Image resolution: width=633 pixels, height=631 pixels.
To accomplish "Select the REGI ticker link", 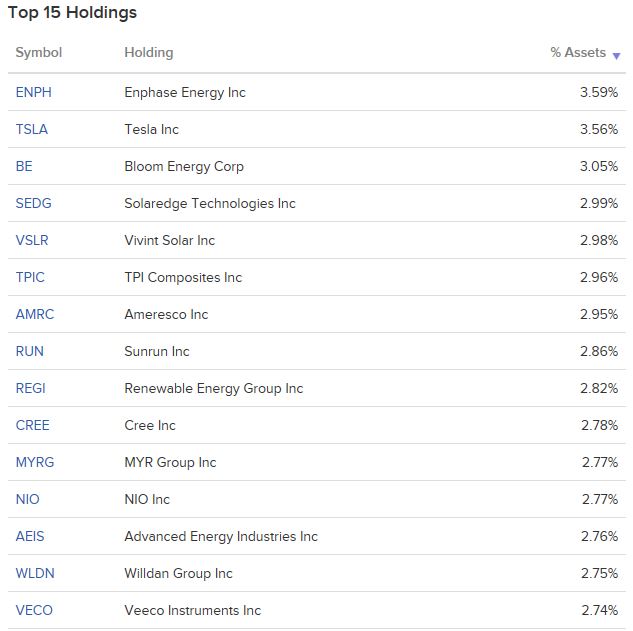I will click(30, 388).
